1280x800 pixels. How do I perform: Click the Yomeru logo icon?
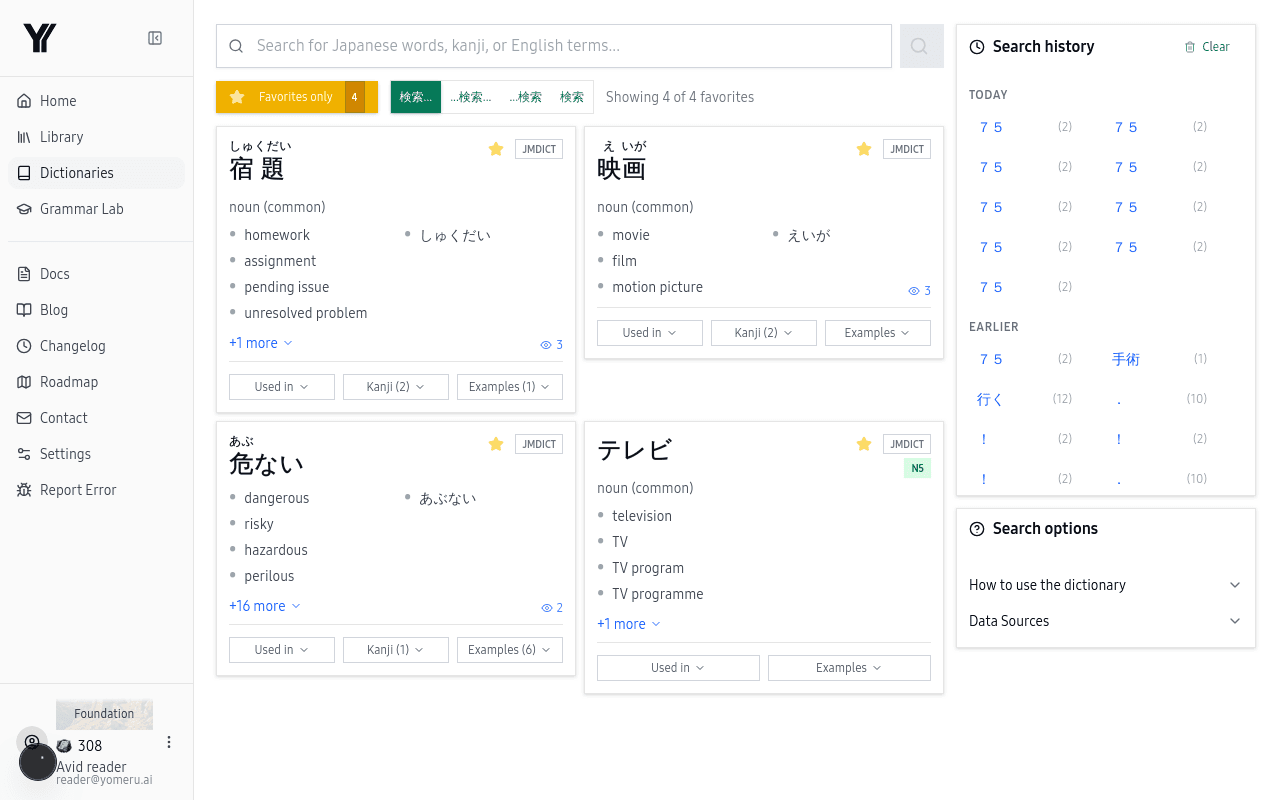click(x=40, y=38)
